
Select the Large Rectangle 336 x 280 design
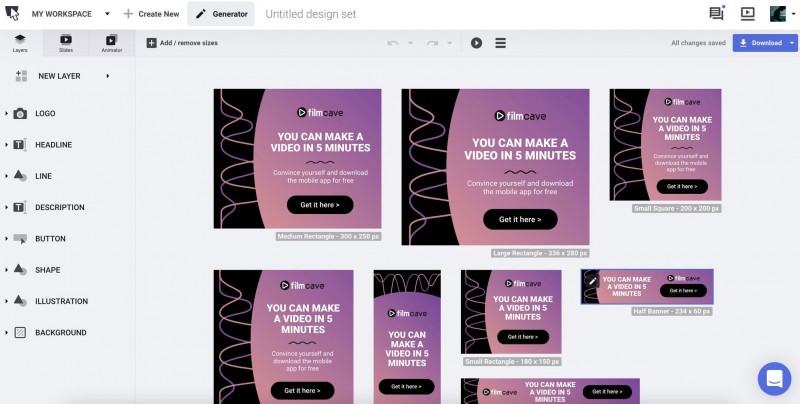click(x=495, y=167)
